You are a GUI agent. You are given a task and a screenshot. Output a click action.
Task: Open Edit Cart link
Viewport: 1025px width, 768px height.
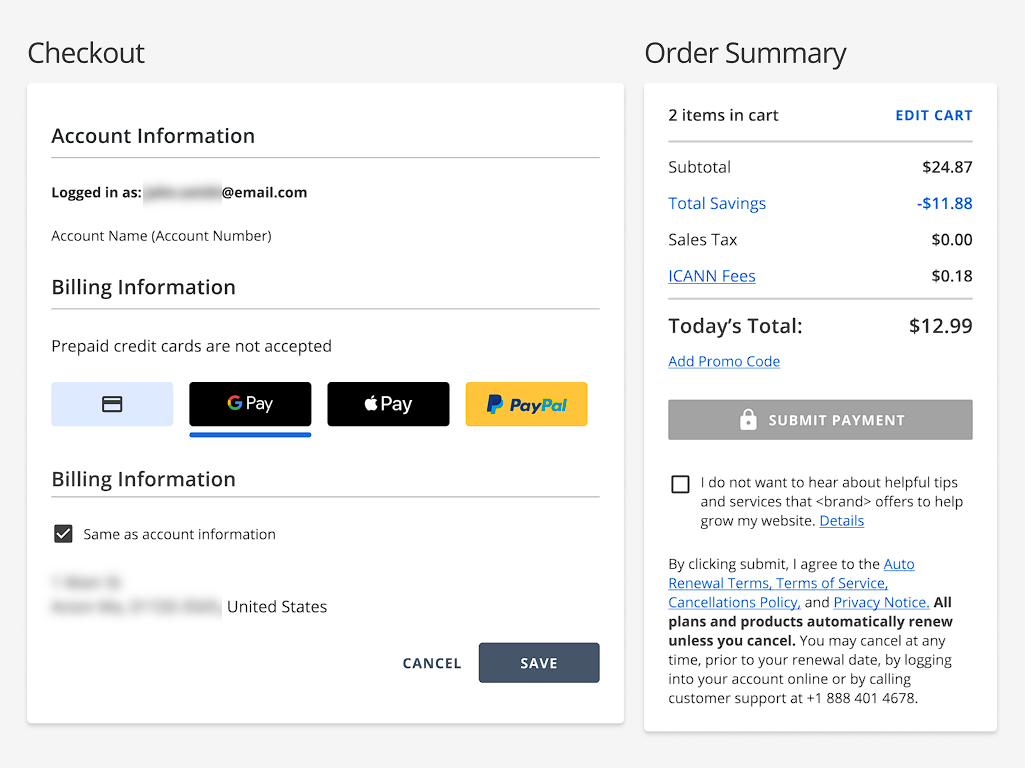click(x=933, y=115)
